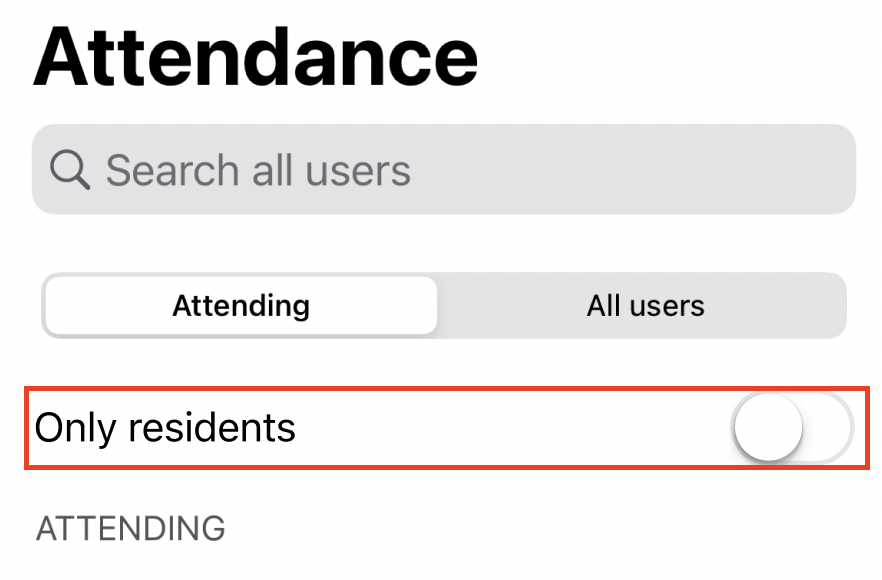The height and width of the screenshot is (580, 882).
Task: Click the Only residents label text
Action: point(165,428)
